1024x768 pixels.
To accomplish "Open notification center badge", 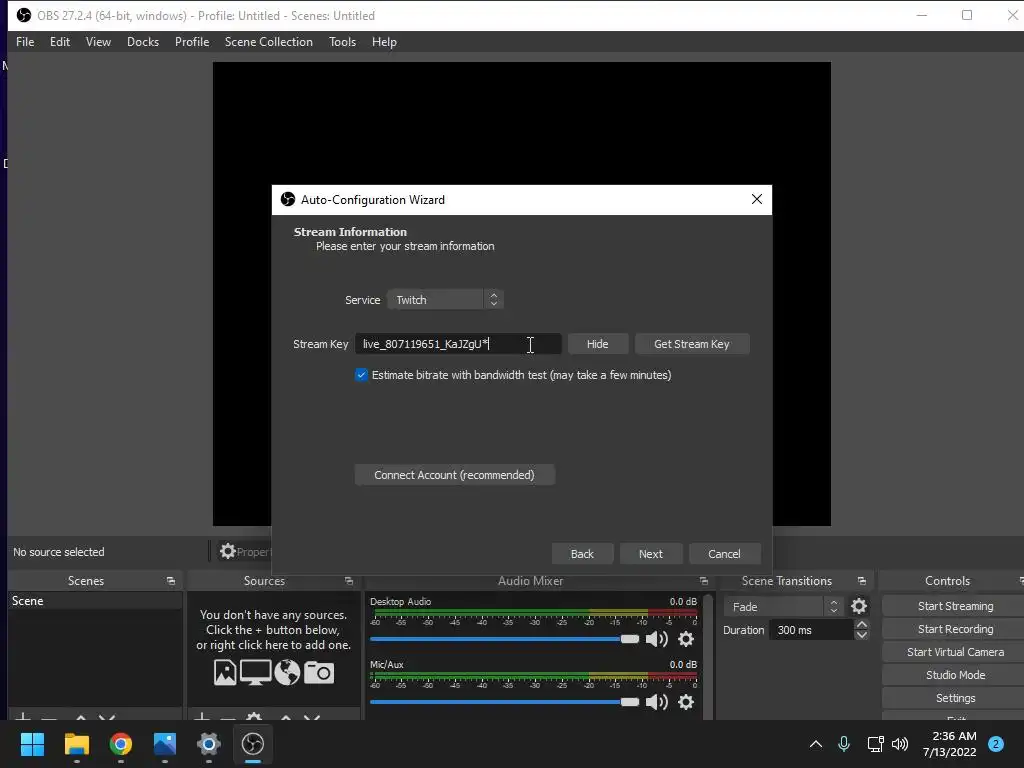I will [996, 744].
